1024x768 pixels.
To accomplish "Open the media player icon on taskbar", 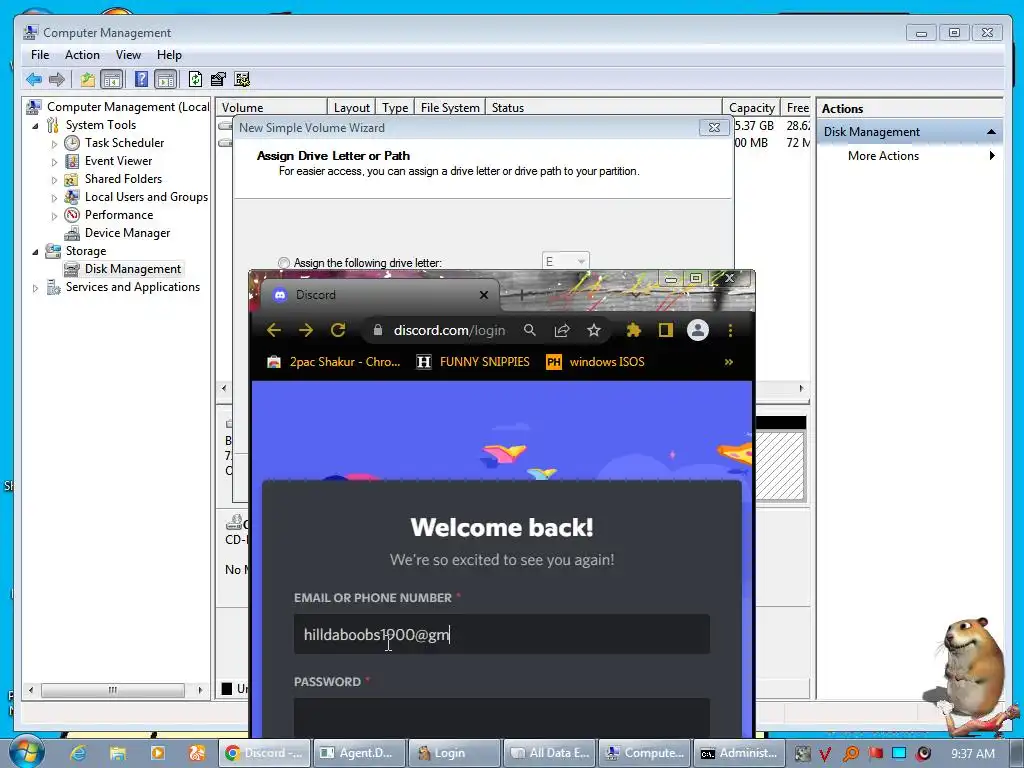I will coord(157,753).
